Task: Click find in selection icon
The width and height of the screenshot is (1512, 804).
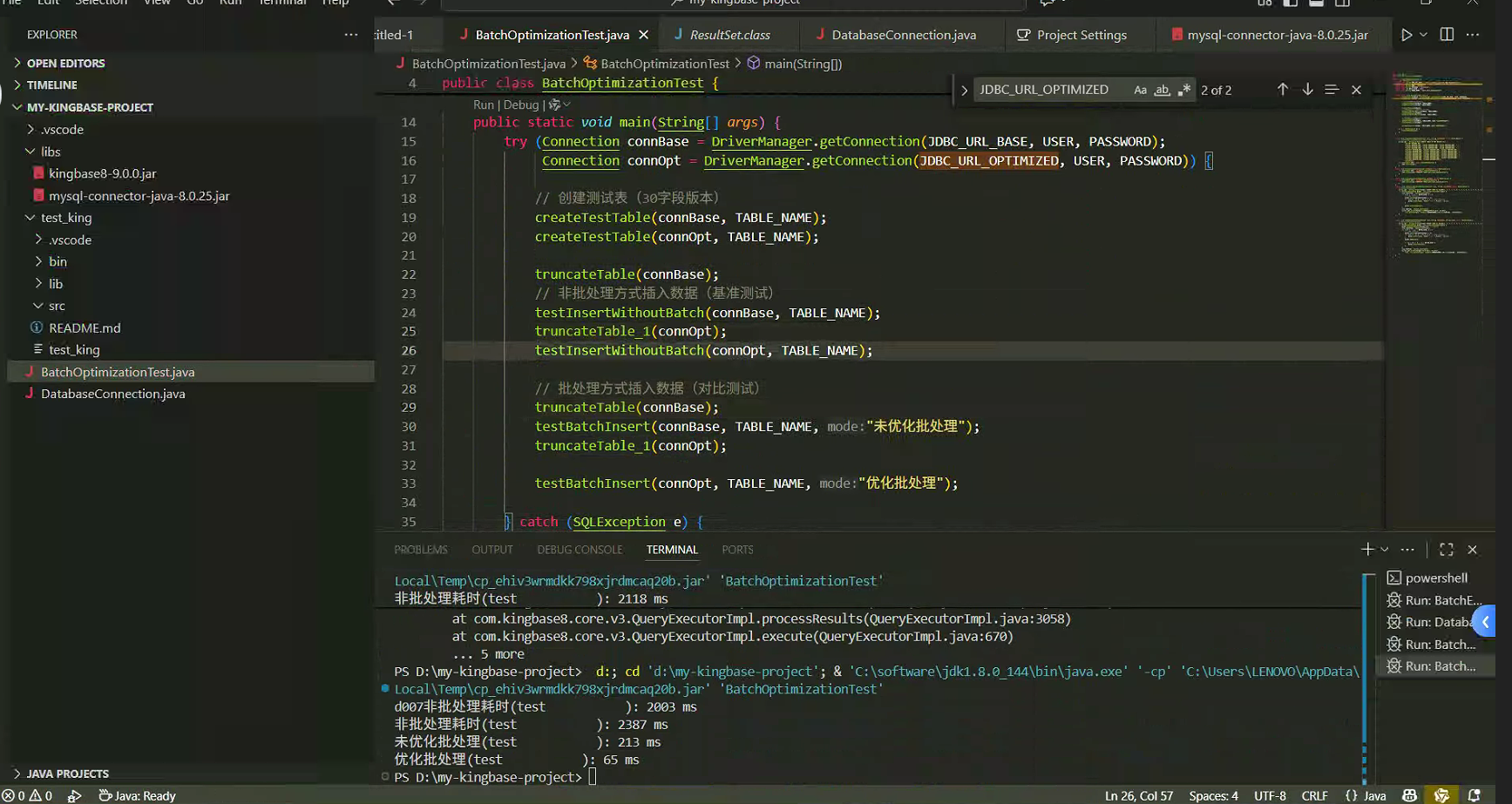Action: [1332, 90]
